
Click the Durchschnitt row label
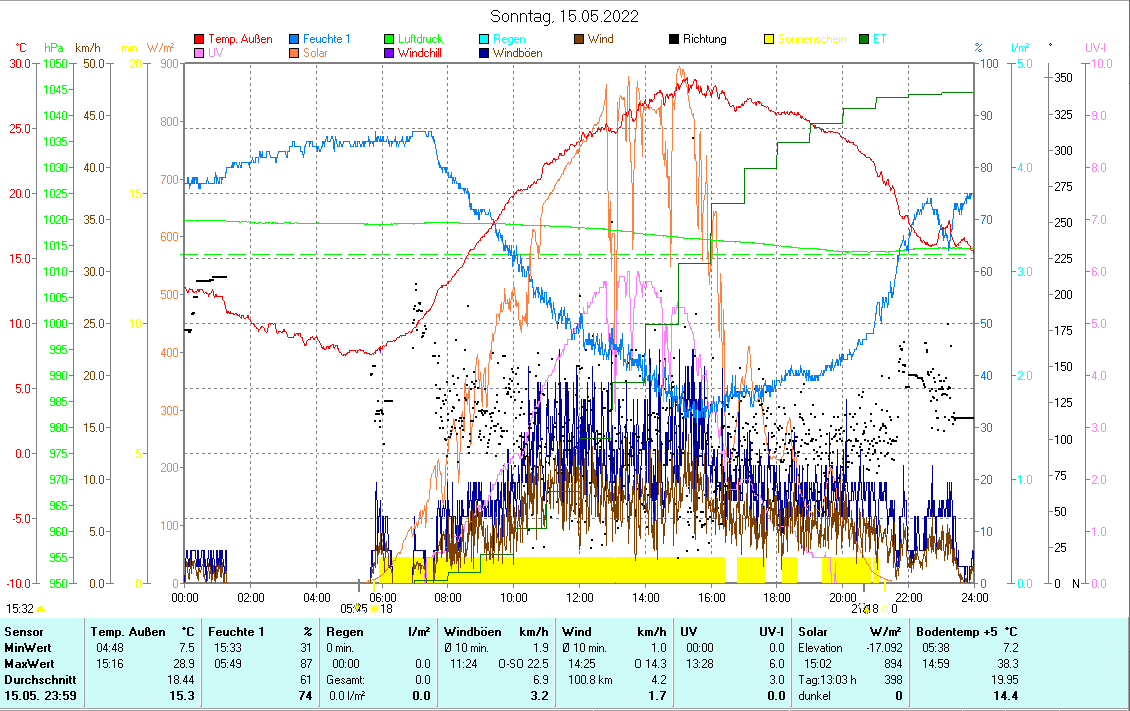point(36,679)
